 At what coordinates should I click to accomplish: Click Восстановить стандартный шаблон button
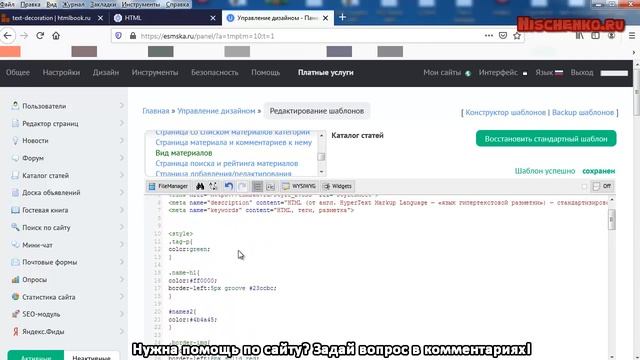pos(546,139)
